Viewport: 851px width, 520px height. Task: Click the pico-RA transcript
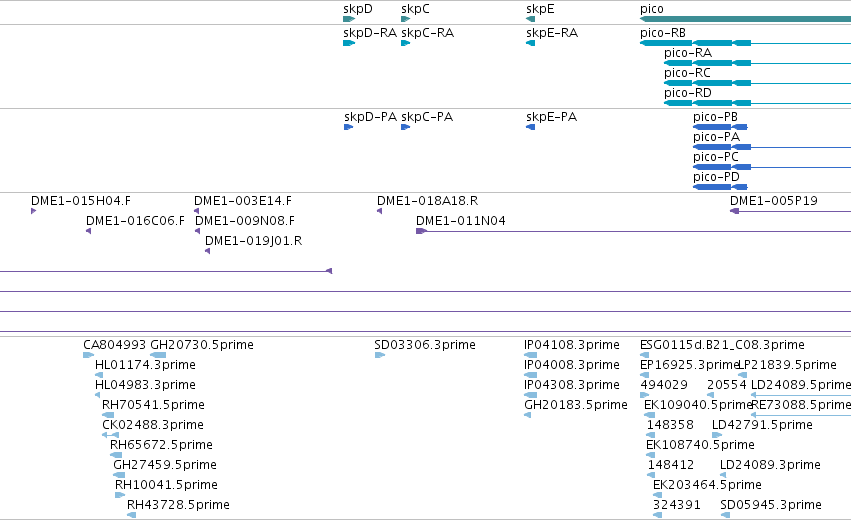click(757, 63)
